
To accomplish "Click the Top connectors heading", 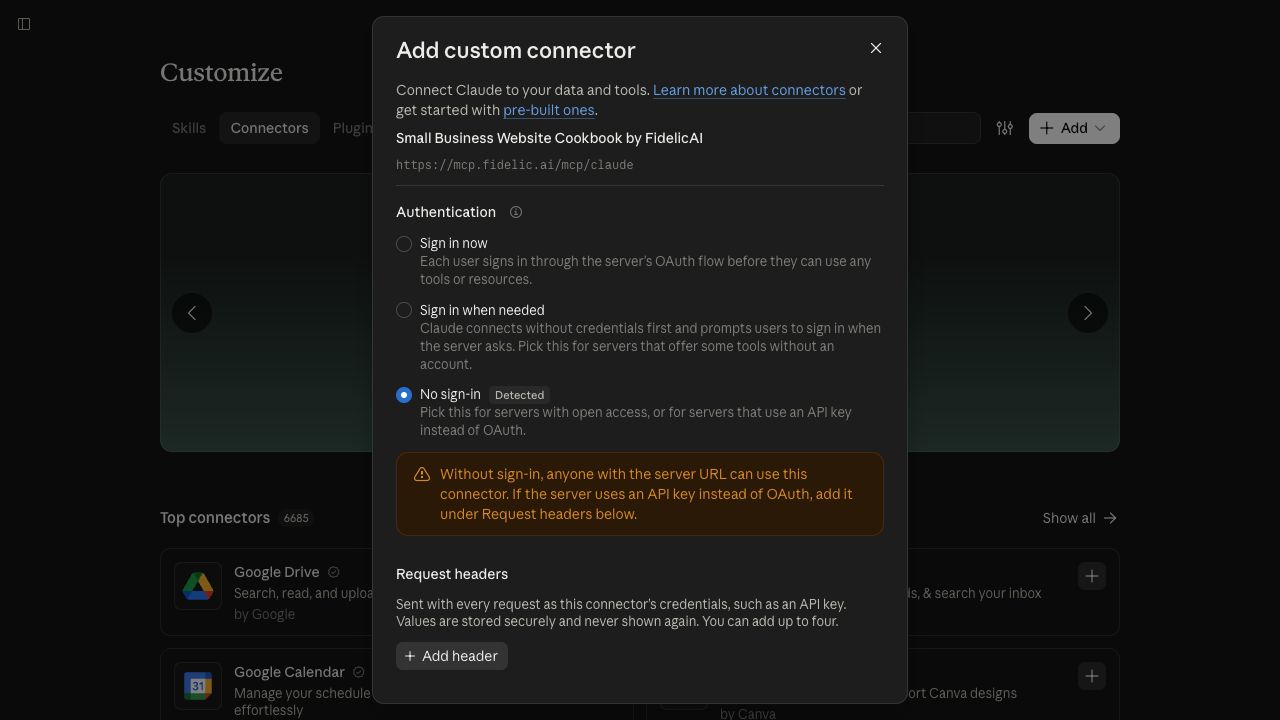I will click(x=215, y=518).
